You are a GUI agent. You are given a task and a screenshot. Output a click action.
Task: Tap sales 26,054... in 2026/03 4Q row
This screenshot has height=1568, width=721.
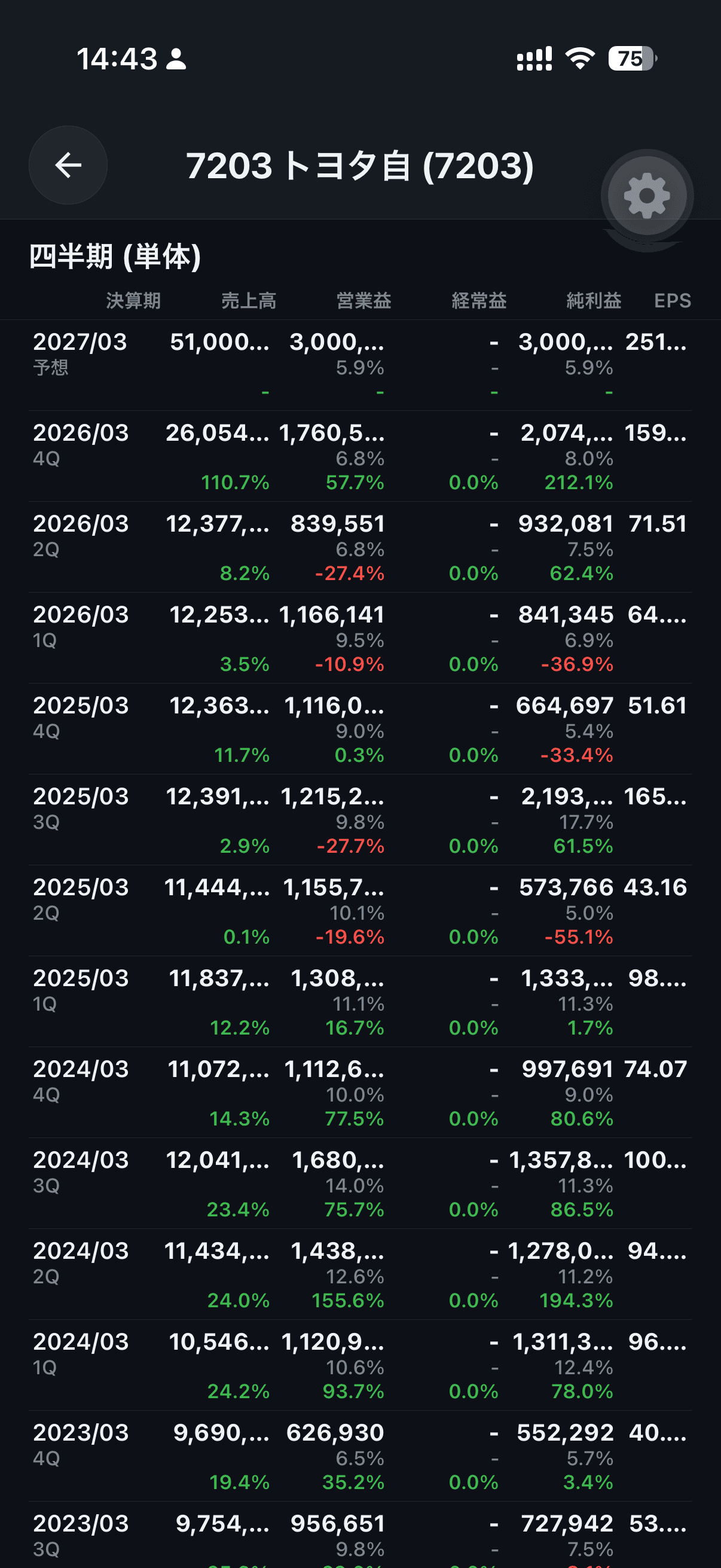[x=217, y=433]
